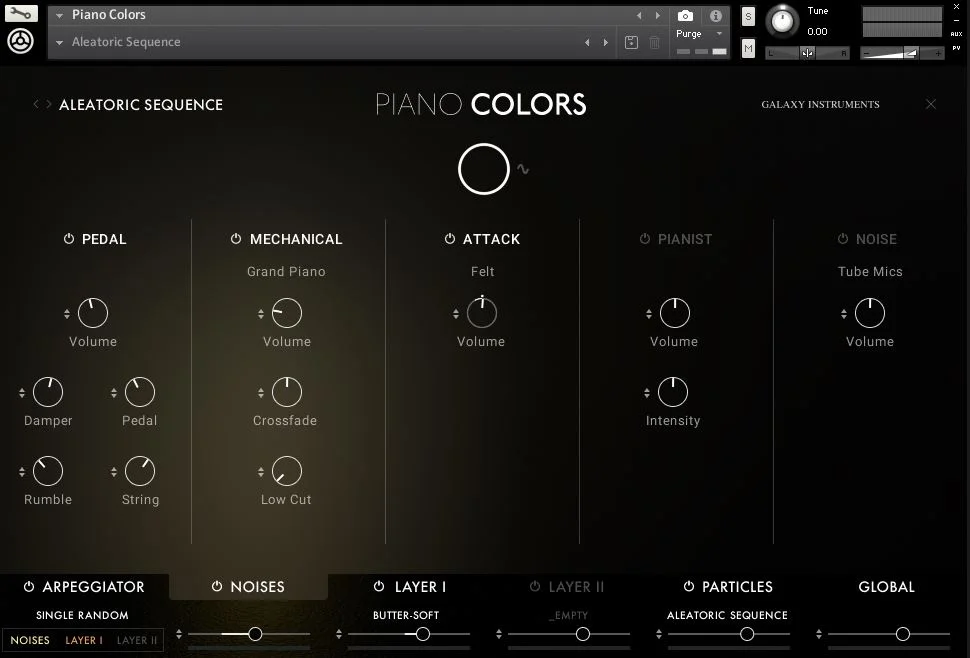Enable the NOISE section power switch

(843, 239)
